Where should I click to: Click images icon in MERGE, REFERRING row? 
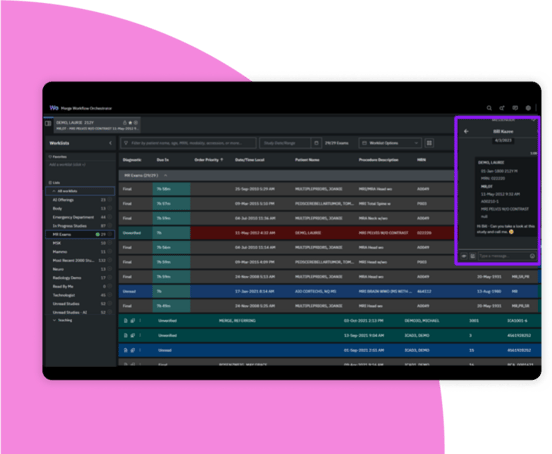tap(133, 321)
